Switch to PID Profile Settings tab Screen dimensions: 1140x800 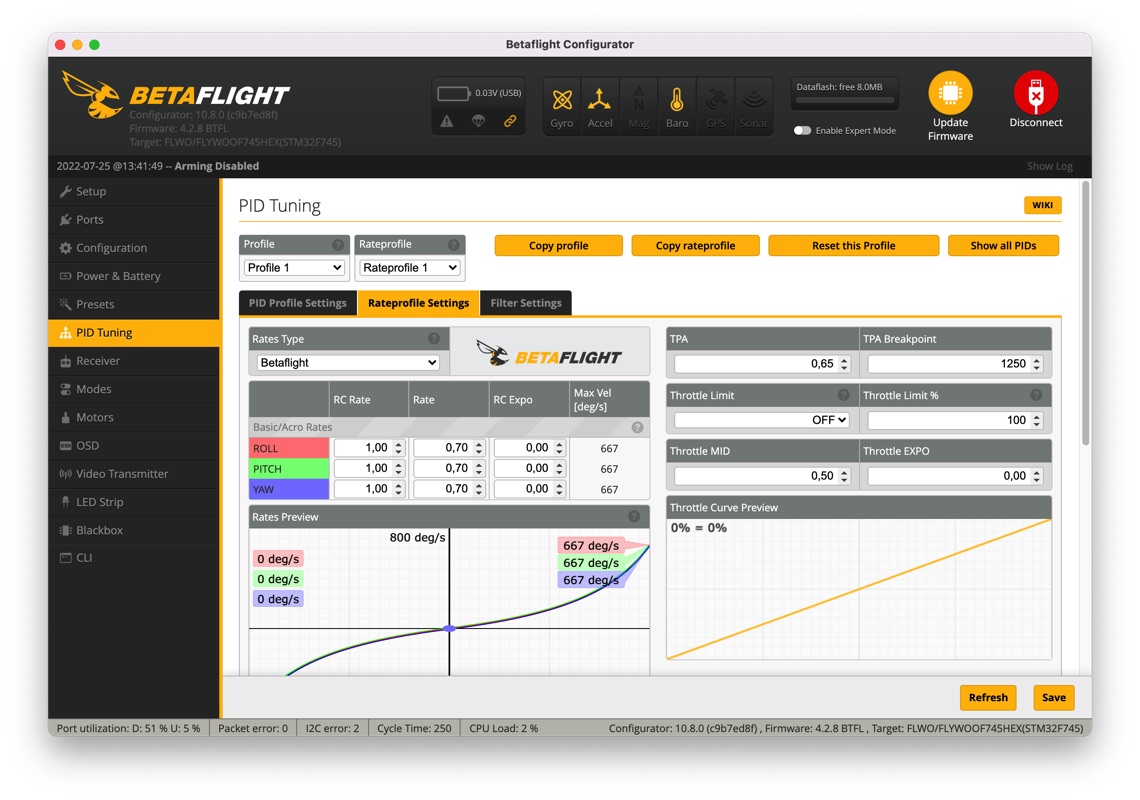[x=297, y=303]
